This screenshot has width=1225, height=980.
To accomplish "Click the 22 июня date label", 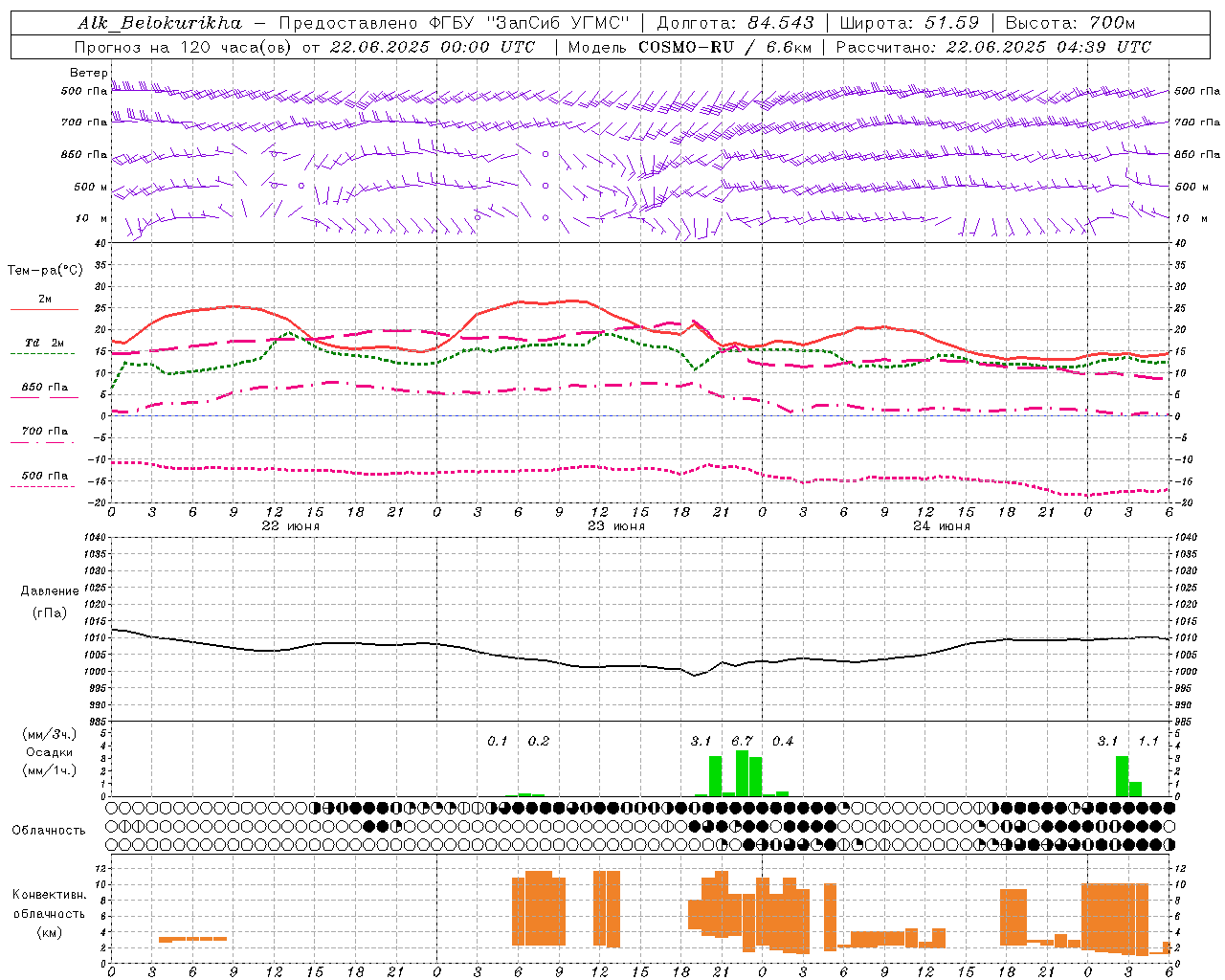I will [291, 526].
